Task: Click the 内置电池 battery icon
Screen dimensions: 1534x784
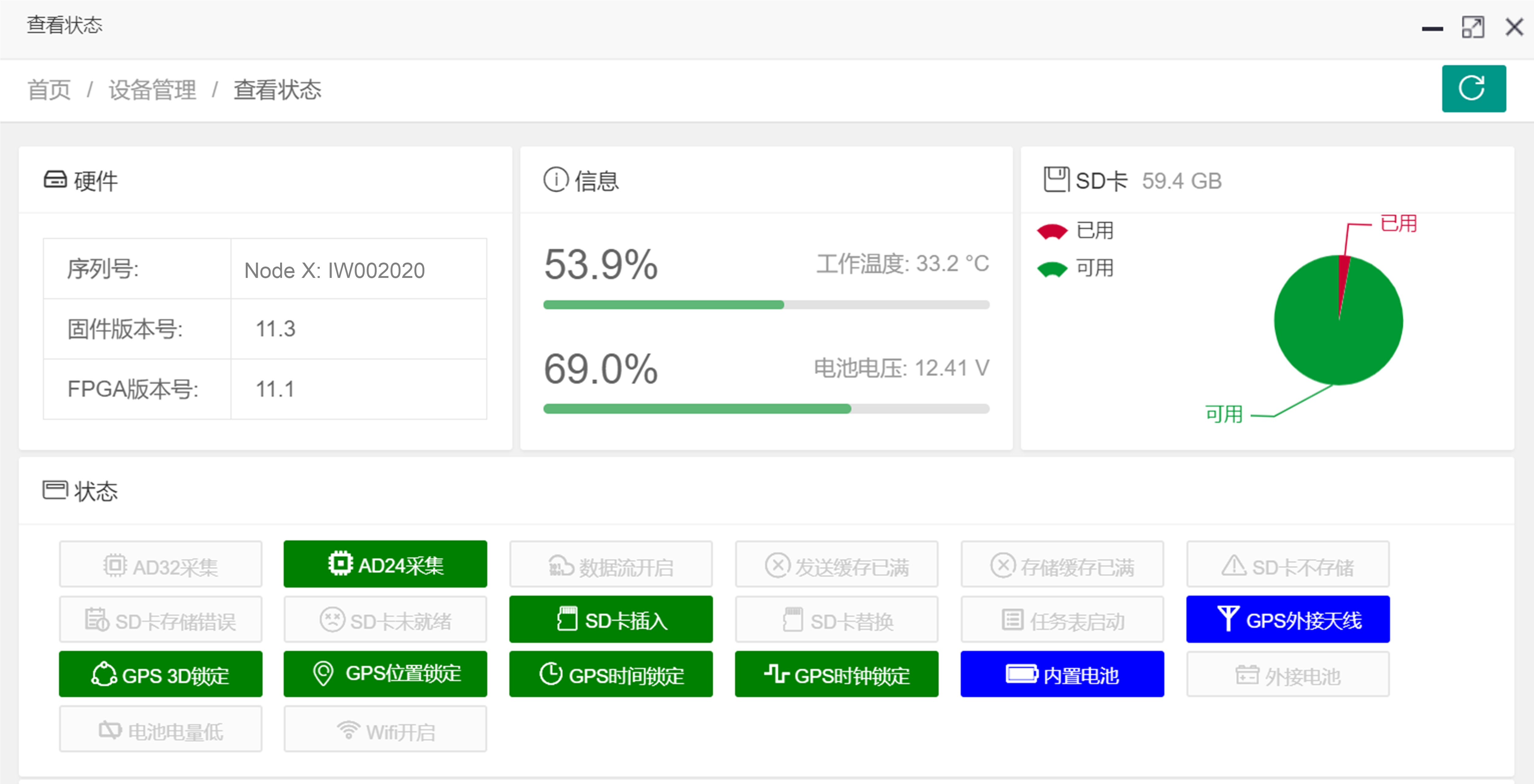Action: [1022, 674]
